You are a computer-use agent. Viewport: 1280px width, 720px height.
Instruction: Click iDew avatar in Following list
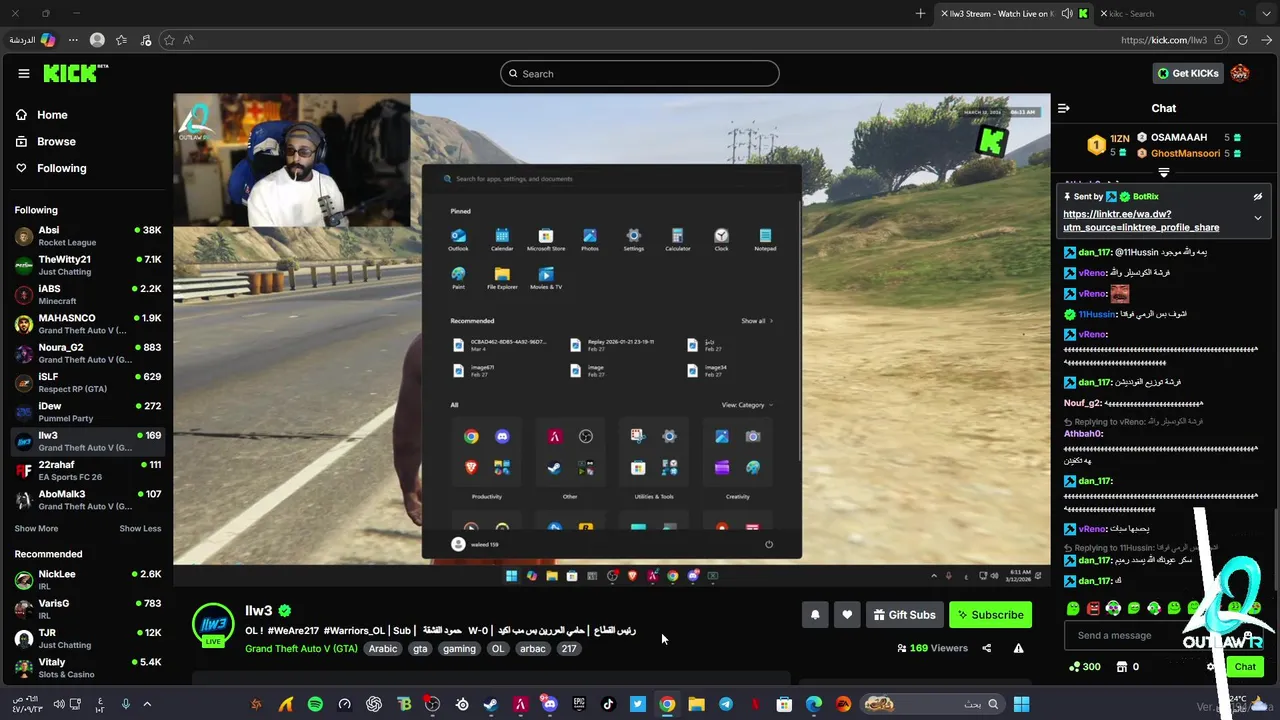[x=24, y=412]
